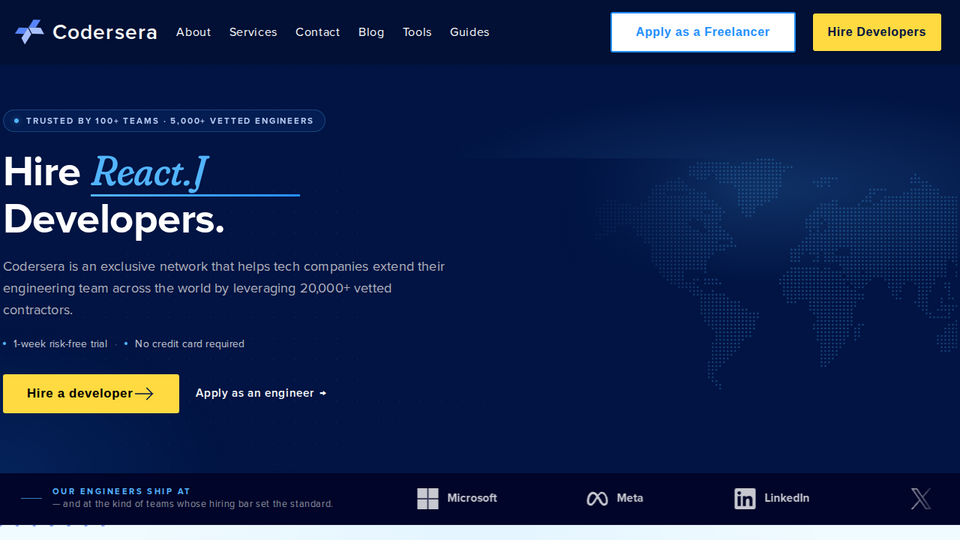Click the '1-week risk-free trial' text
This screenshot has height=540, width=960.
click(60, 344)
